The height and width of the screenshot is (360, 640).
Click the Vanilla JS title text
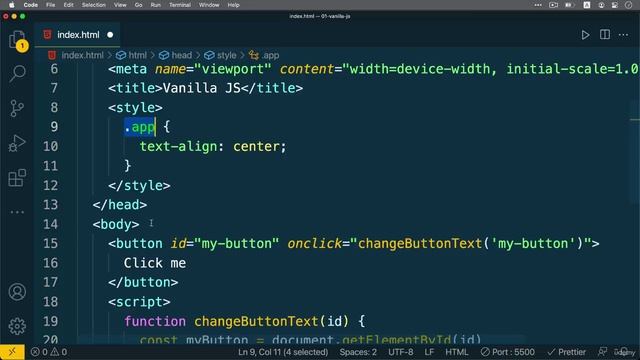(202, 88)
